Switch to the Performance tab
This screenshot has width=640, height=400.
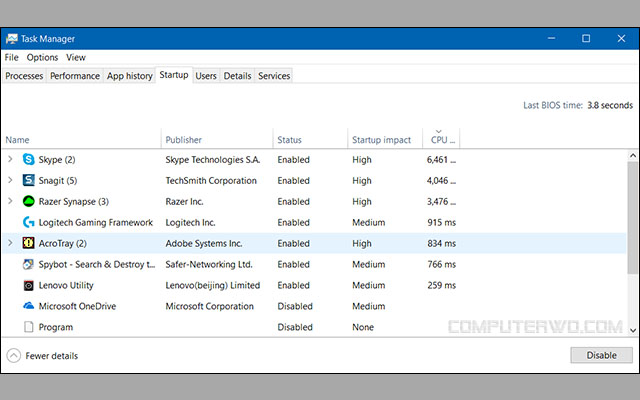[x=75, y=76]
